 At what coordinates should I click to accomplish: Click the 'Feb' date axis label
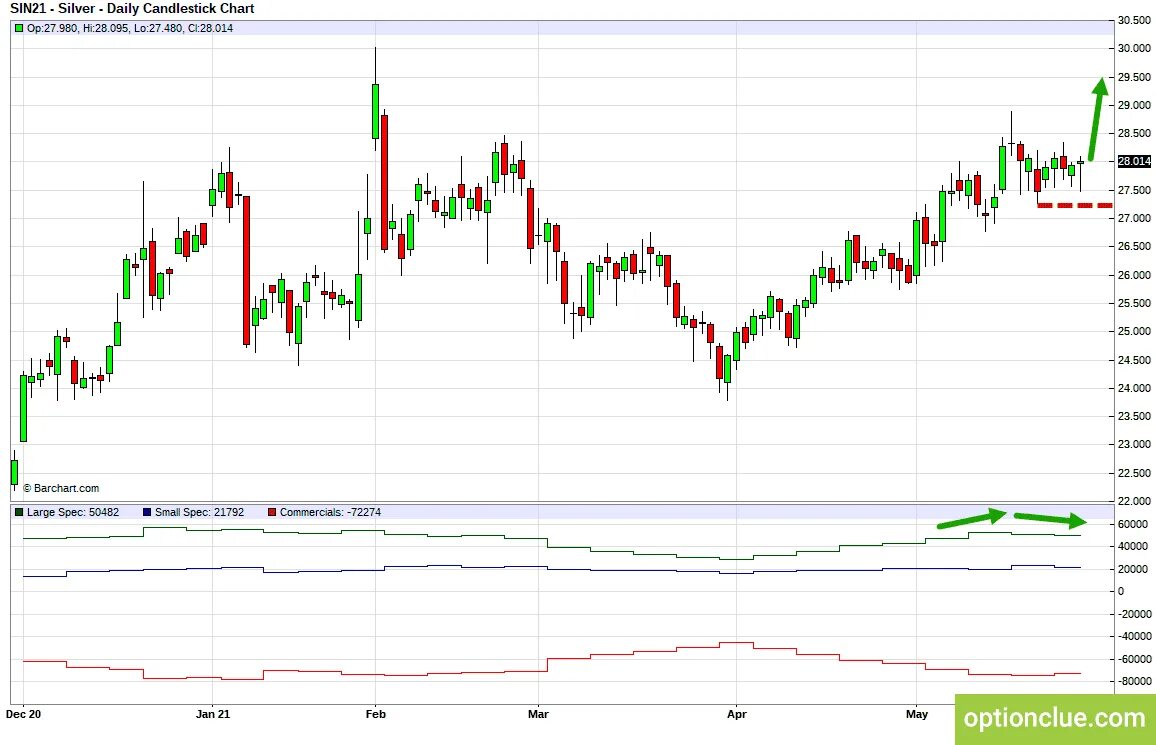pyautogui.click(x=375, y=714)
